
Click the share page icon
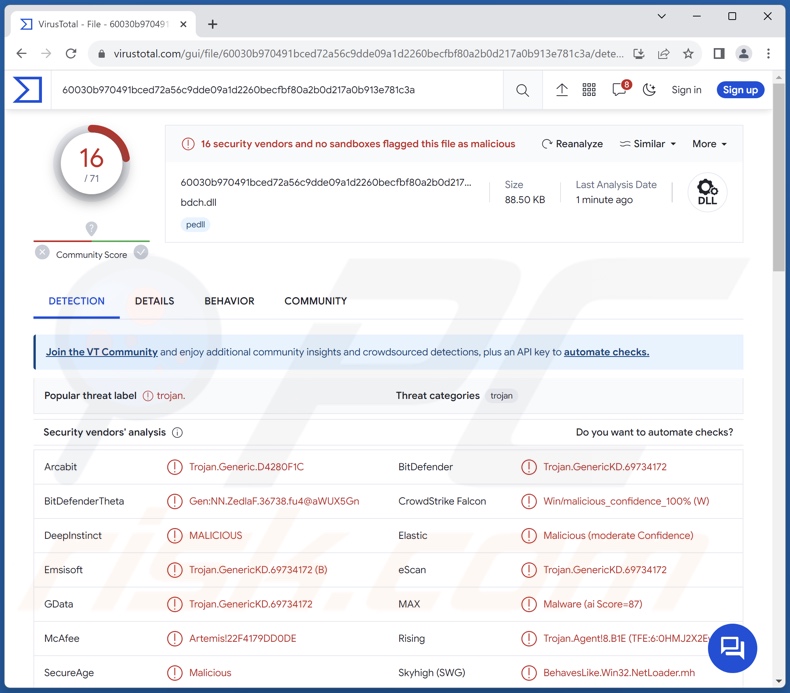pyautogui.click(x=664, y=53)
